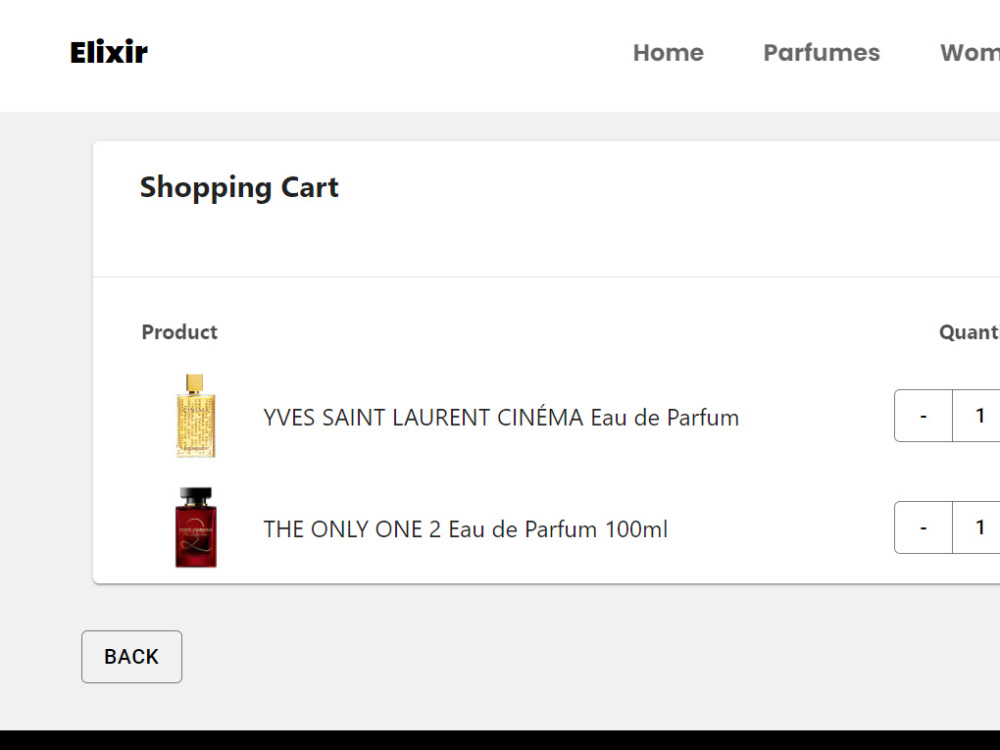Viewport: 1000px width, 750px height.
Task: Open the partially visible Women nav link
Action: (x=969, y=52)
